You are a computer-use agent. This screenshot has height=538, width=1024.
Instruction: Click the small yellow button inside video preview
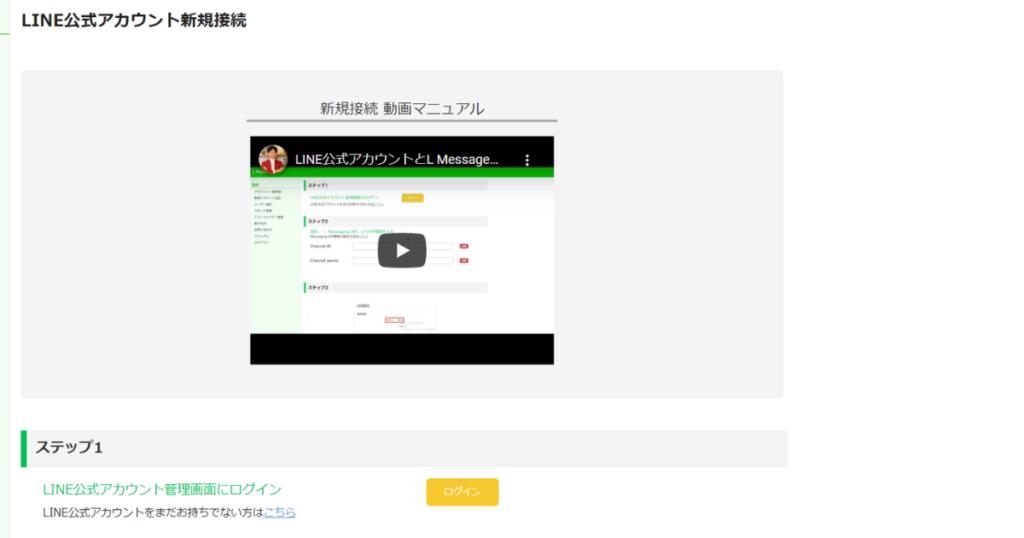[x=412, y=198]
